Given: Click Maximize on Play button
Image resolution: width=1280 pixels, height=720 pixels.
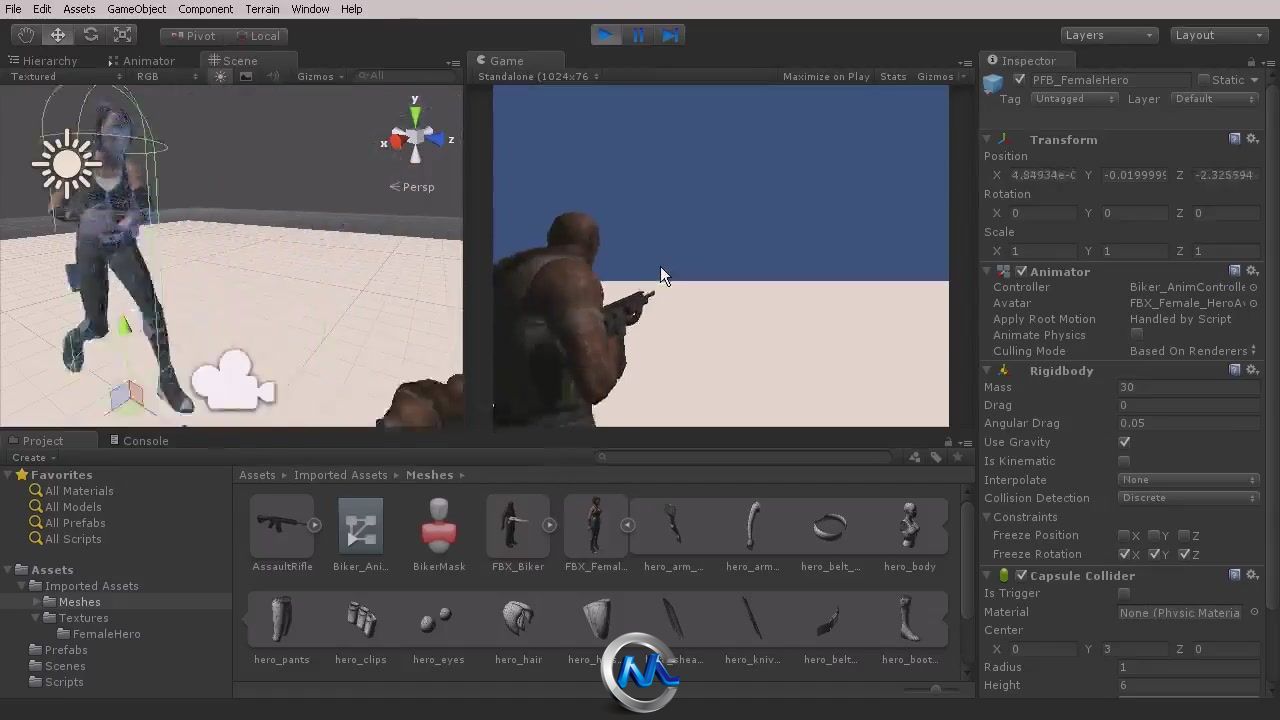Looking at the screenshot, I should (826, 77).
